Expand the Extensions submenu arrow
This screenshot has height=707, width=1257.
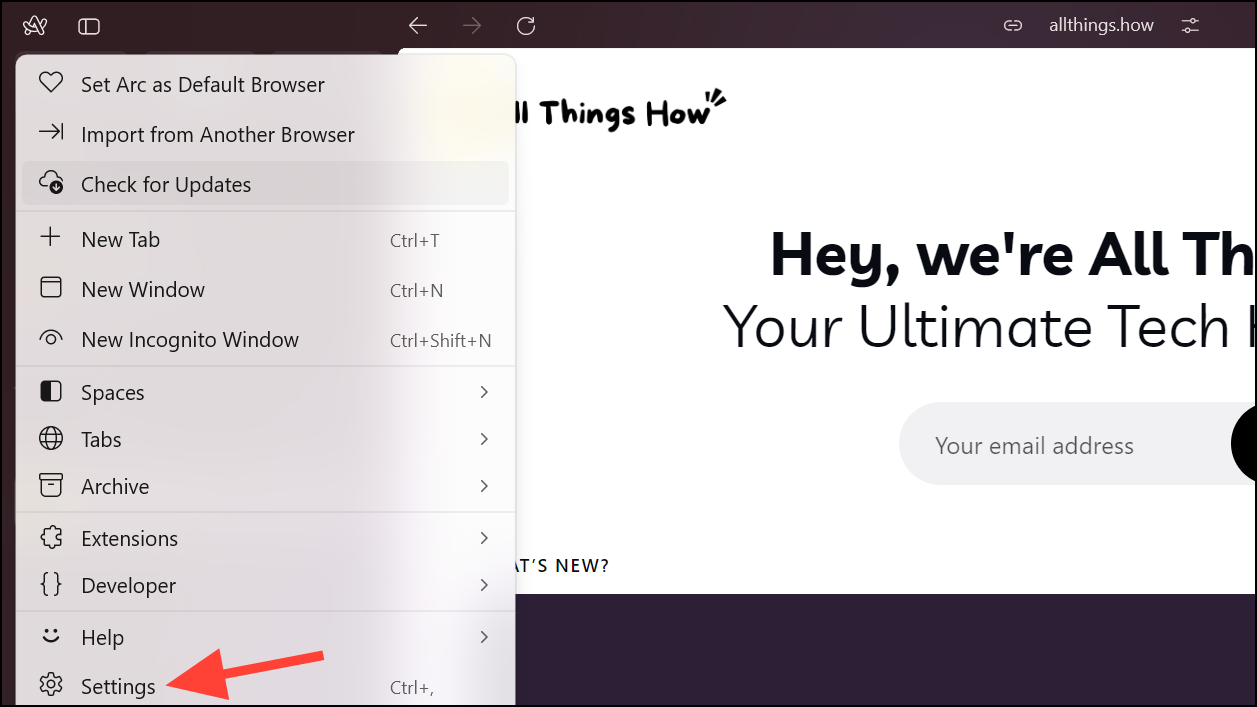(x=484, y=538)
